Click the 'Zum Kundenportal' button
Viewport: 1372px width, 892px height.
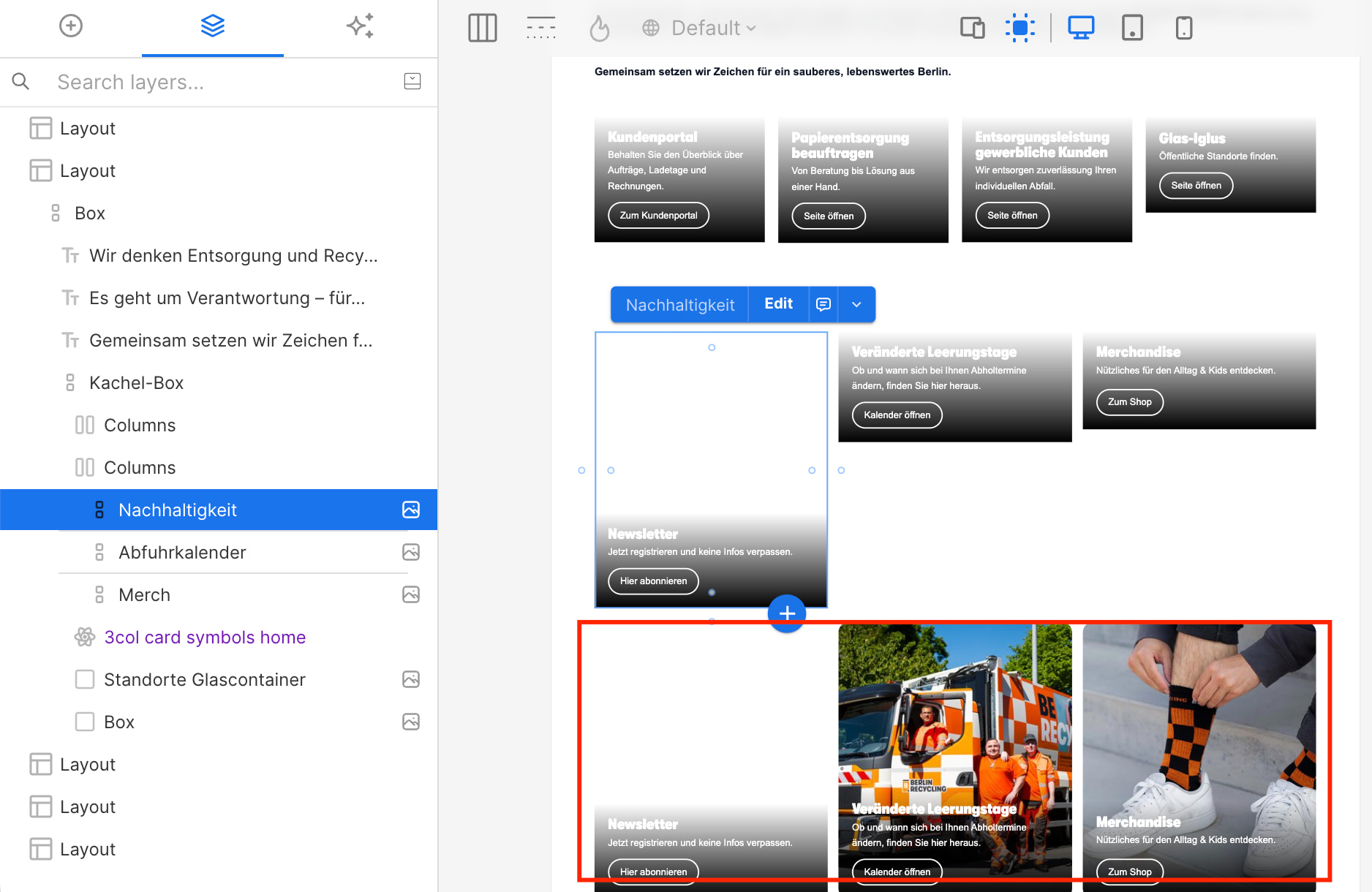(x=659, y=215)
